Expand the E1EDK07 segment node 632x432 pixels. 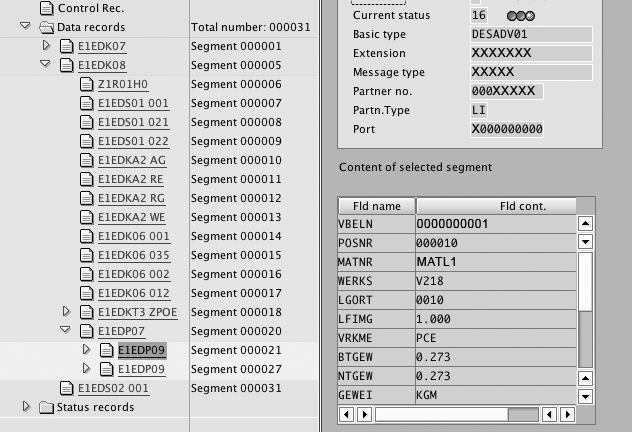tap(46, 45)
